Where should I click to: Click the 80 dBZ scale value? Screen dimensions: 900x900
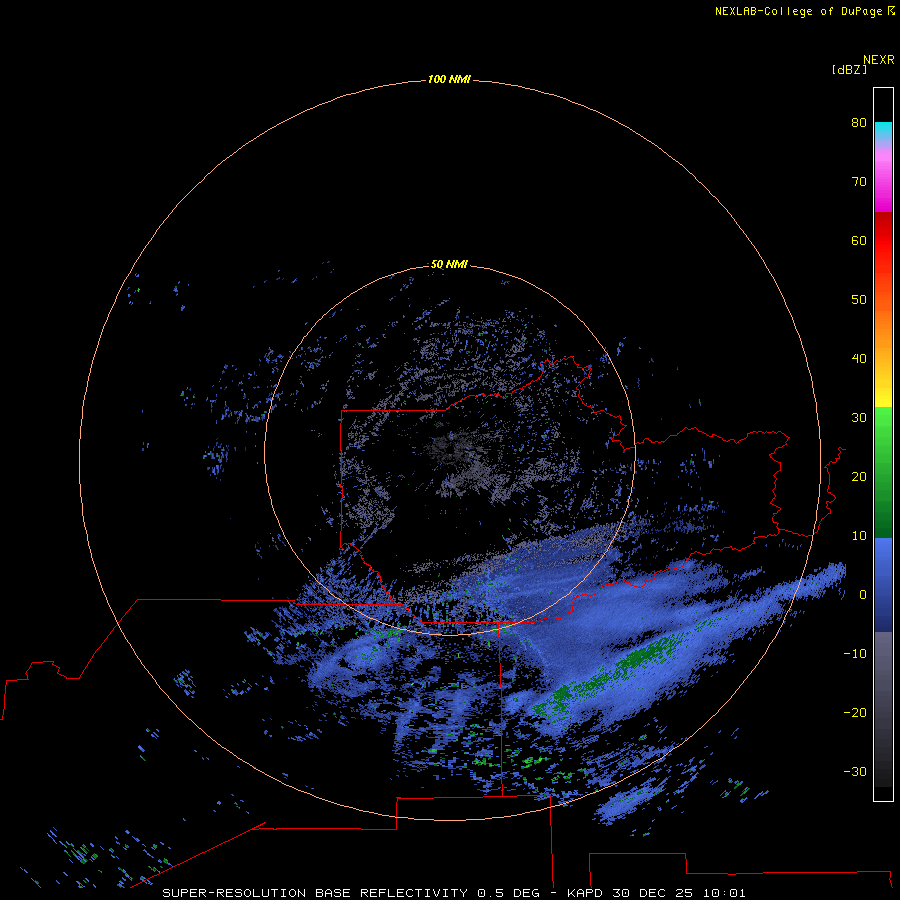859,122
